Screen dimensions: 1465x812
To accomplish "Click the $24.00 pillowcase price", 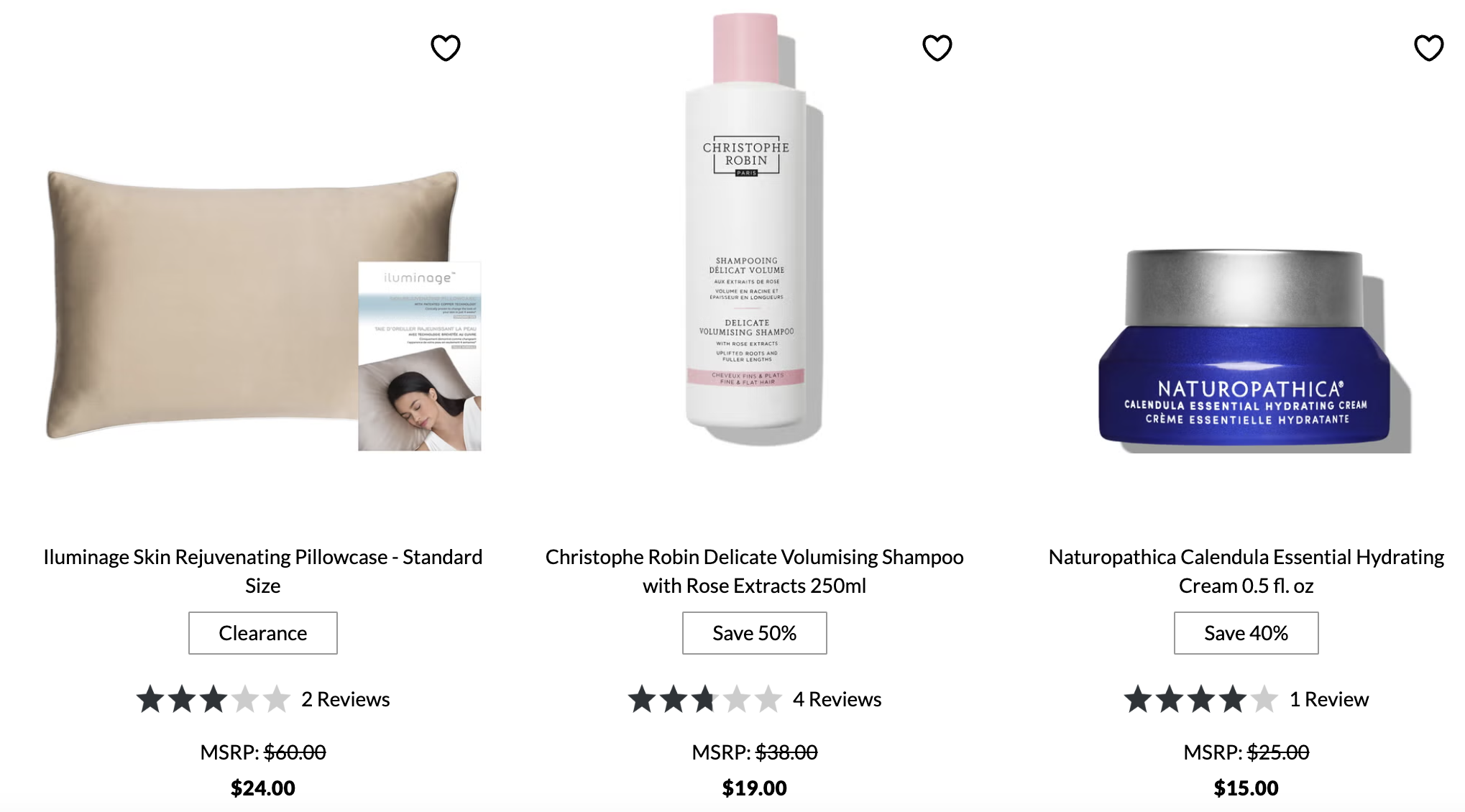I will [262, 788].
